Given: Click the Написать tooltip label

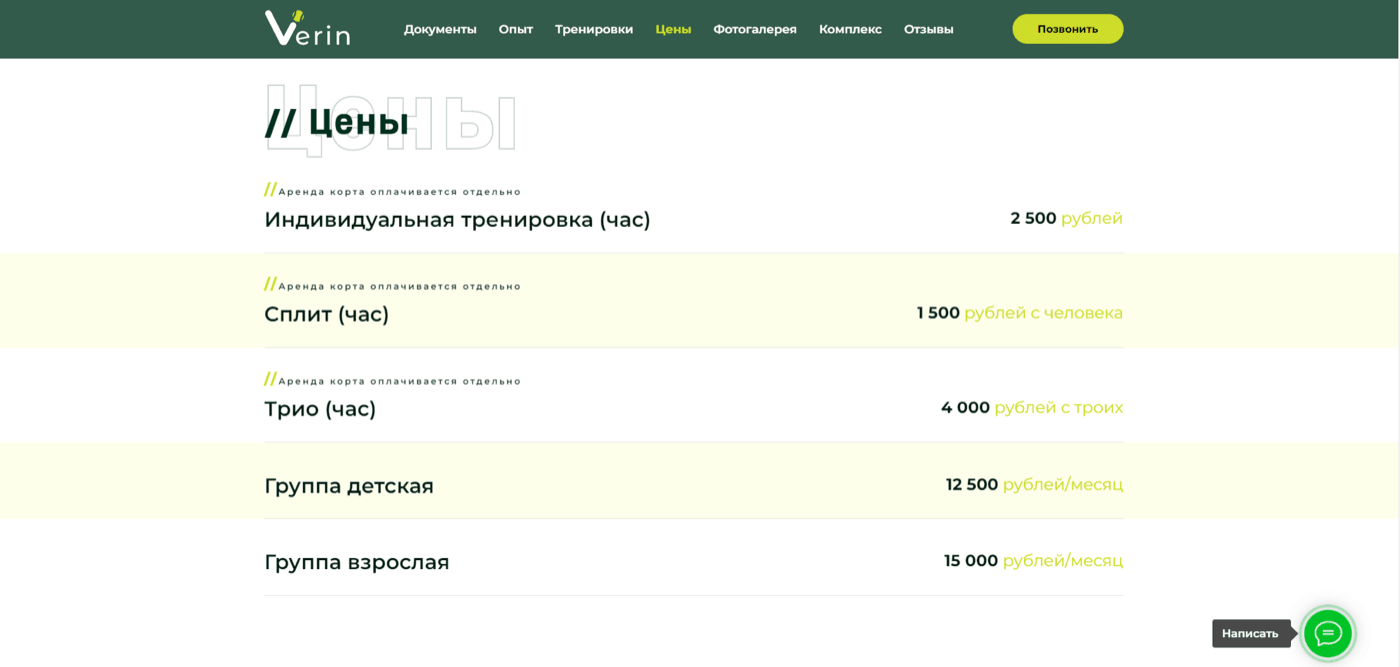Looking at the screenshot, I should [x=1250, y=633].
